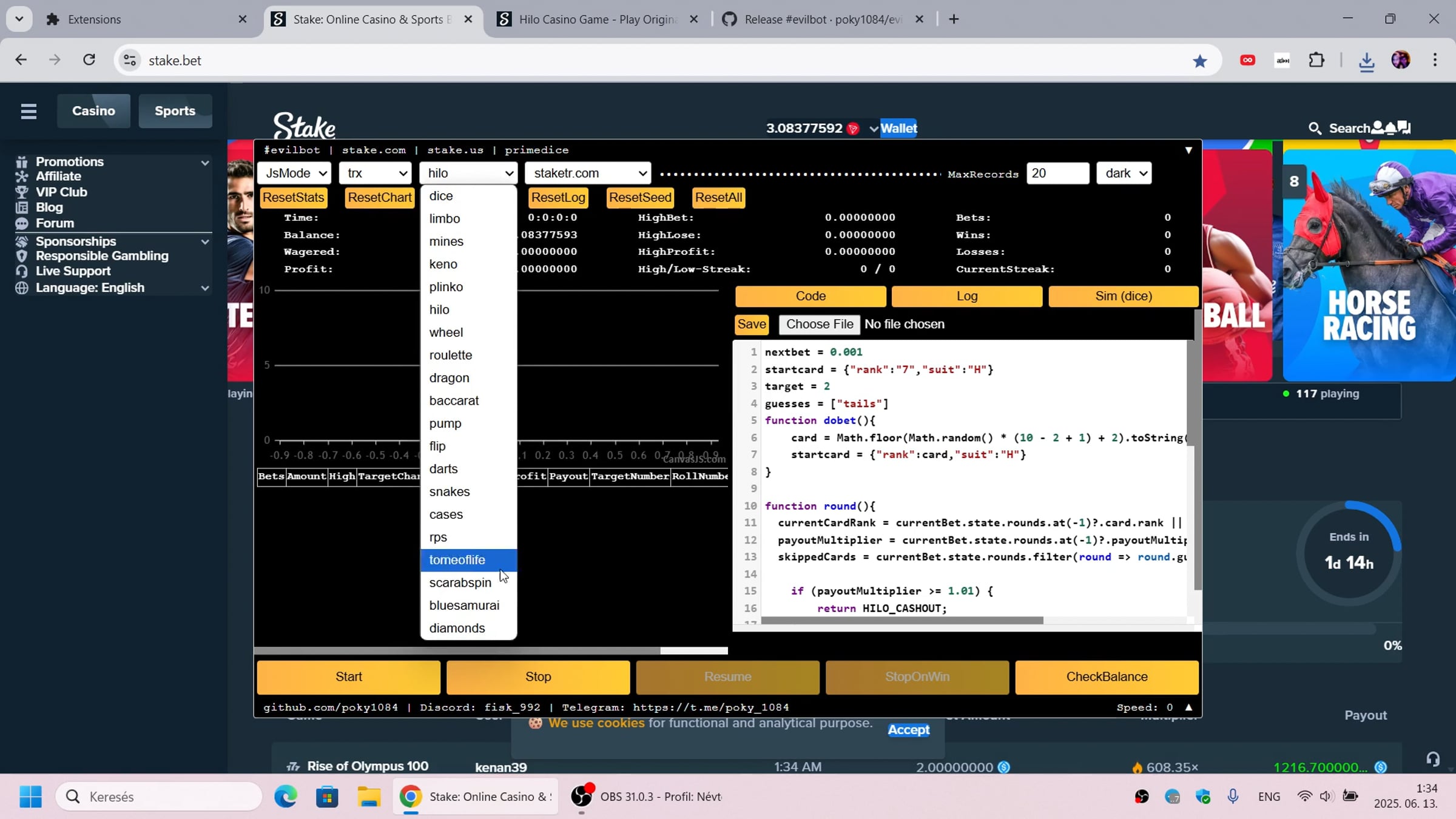Select tomeoflife from the game list

click(457, 560)
